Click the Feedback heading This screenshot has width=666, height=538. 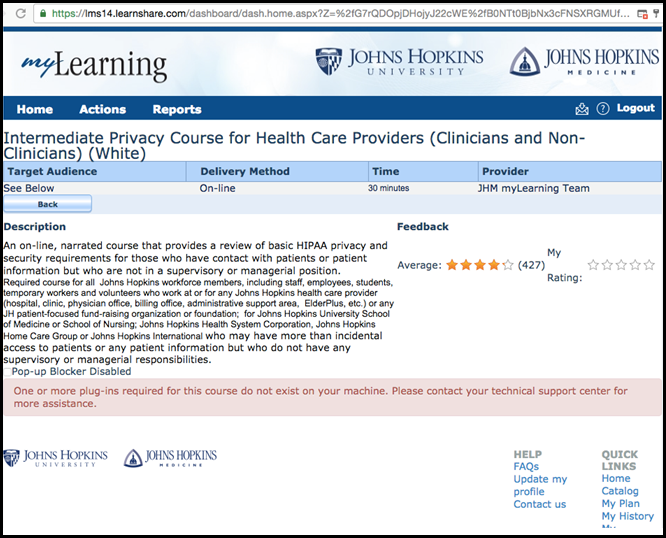tap(423, 227)
